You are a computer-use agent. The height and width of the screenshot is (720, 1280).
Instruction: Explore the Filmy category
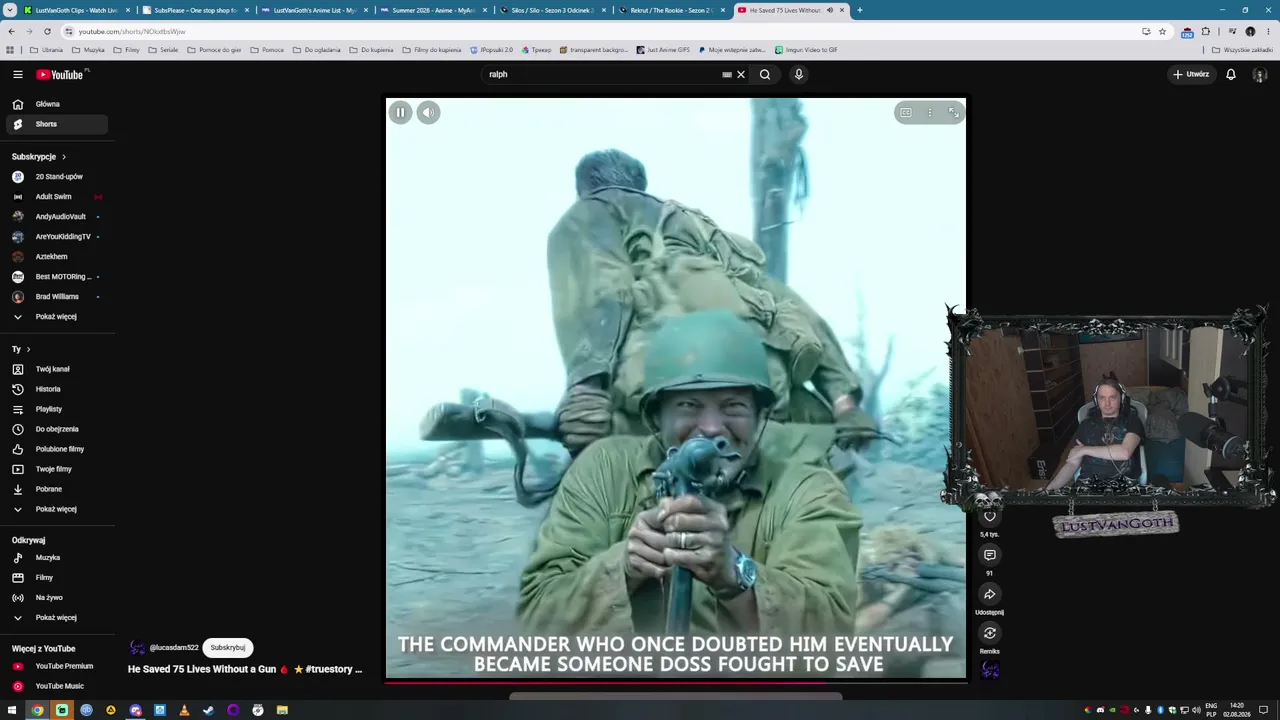click(x=56, y=578)
